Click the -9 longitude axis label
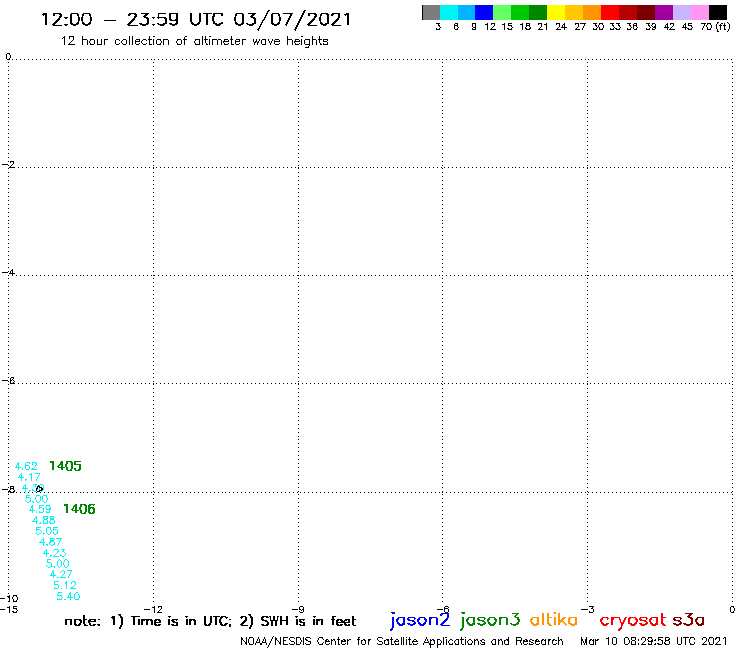Screen dimensions: 740x650 tap(298, 609)
